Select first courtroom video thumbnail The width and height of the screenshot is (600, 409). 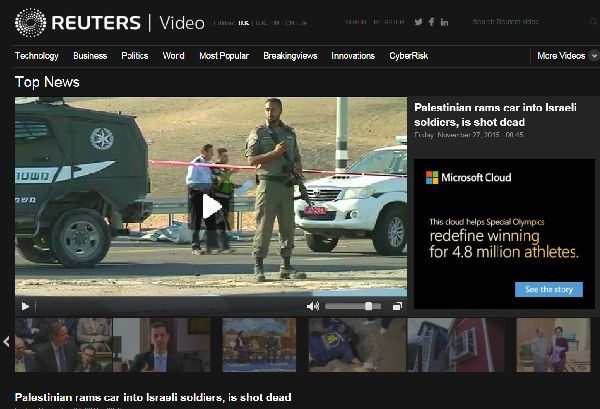pos(62,345)
